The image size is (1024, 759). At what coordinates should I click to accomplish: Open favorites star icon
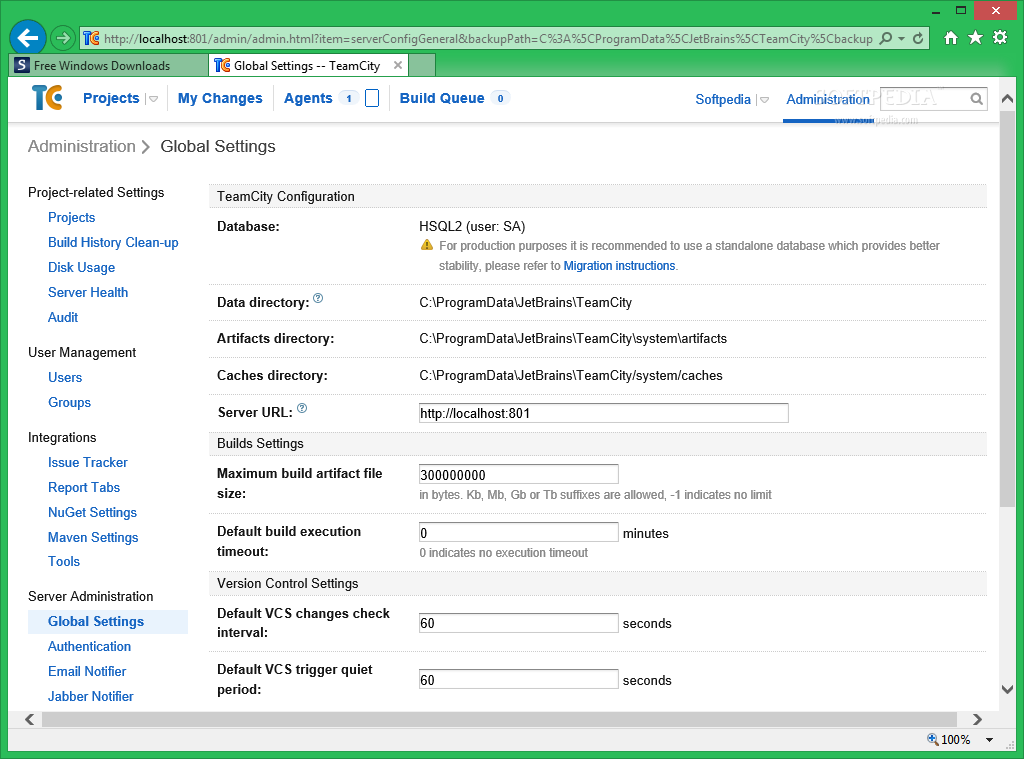[975, 37]
